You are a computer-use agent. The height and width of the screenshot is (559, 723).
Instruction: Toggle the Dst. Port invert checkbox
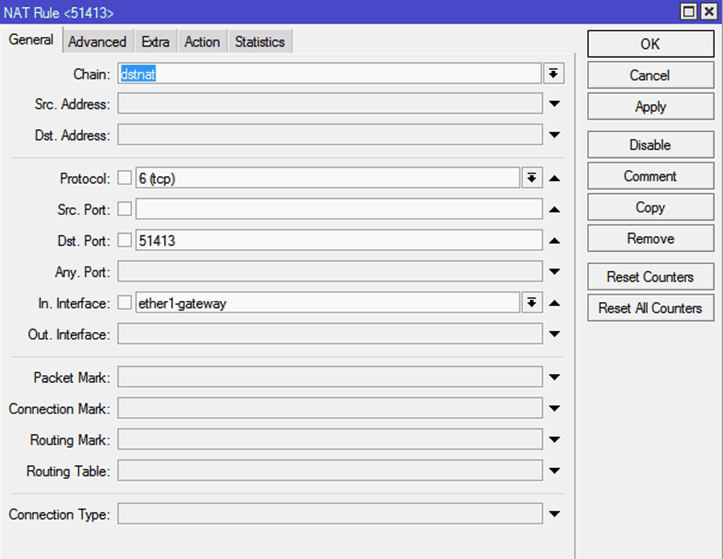[124, 240]
